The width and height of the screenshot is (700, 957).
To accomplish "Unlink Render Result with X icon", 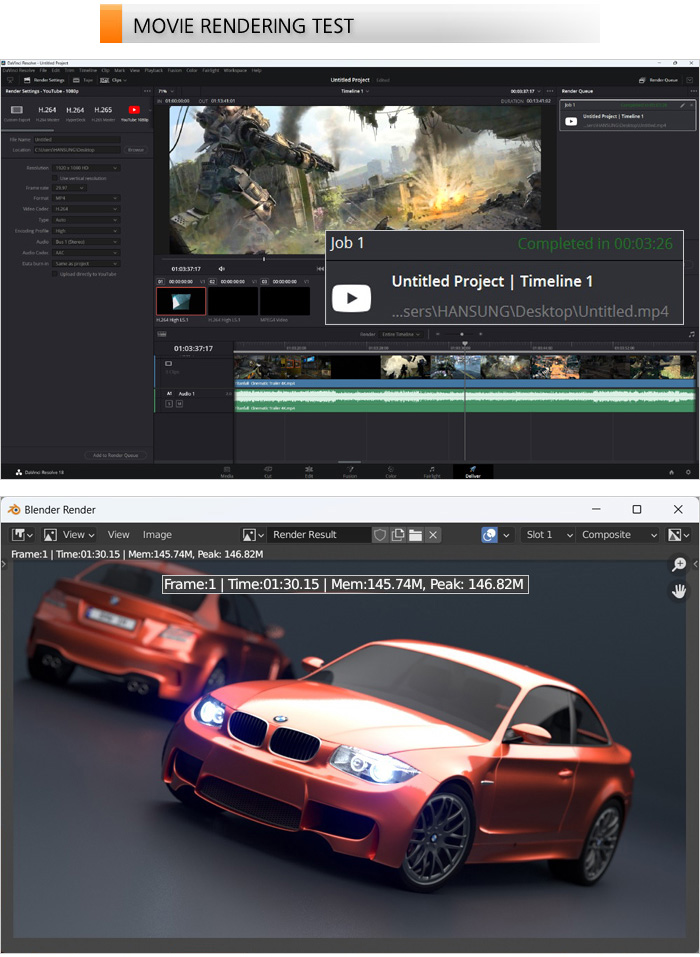I will [433, 535].
